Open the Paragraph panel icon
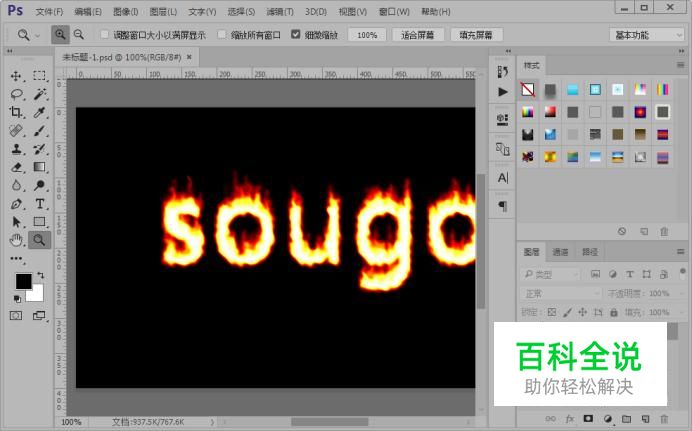692x431 pixels. coord(503,206)
